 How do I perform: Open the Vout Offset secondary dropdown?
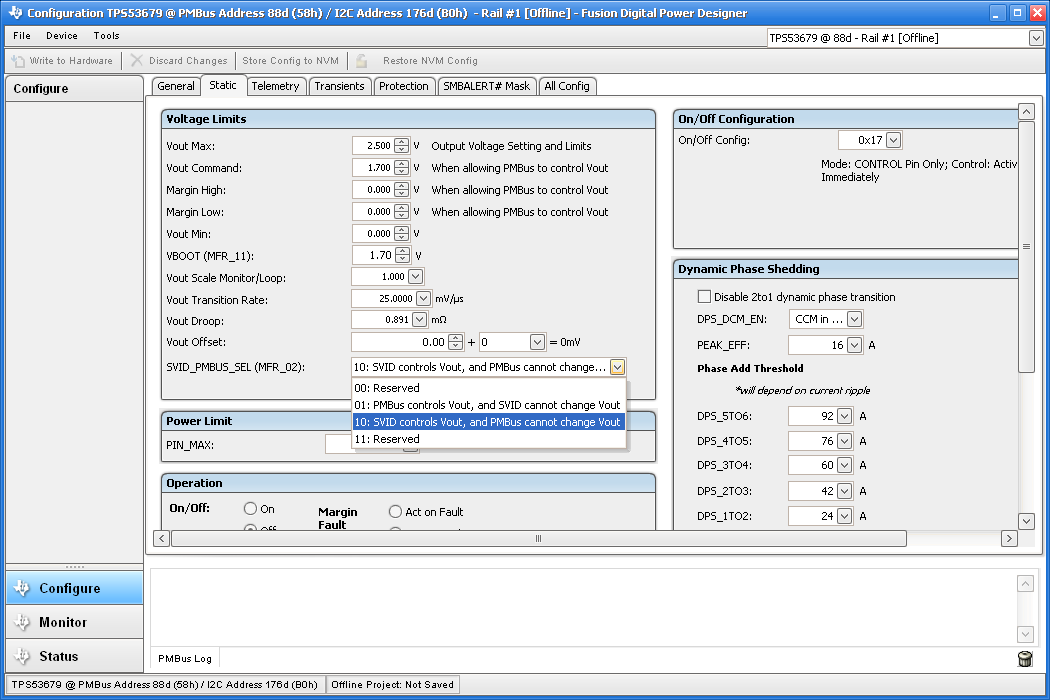pos(537,342)
